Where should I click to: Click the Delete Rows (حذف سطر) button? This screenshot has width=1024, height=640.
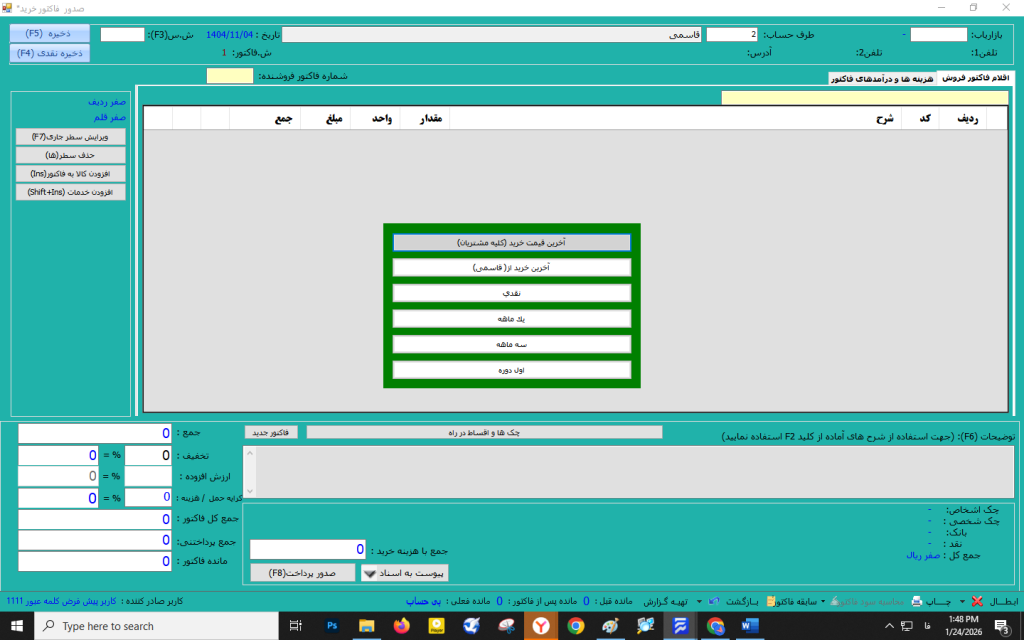[71, 154]
